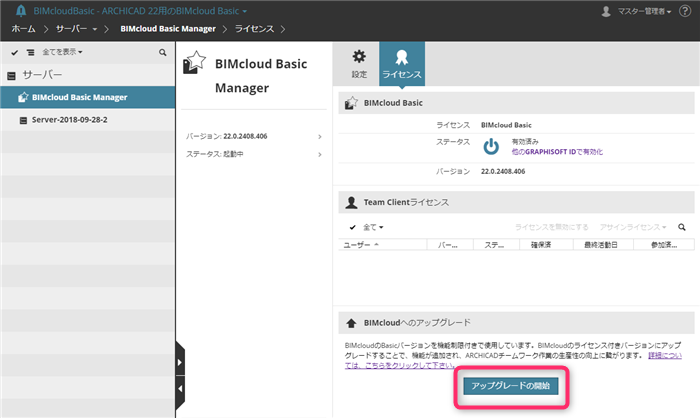Image resolution: width=700 pixels, height=418 pixels.
Task: Click the ステ... column header
Action: tap(496, 245)
